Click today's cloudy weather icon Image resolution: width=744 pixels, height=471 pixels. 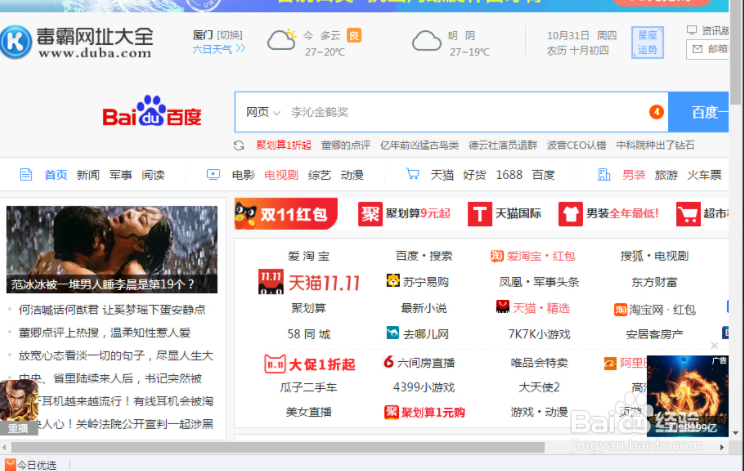(282, 40)
